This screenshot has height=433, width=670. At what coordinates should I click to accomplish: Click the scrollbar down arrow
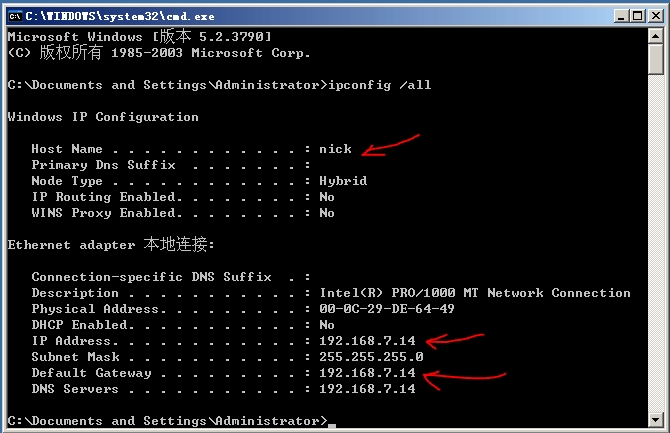656,421
